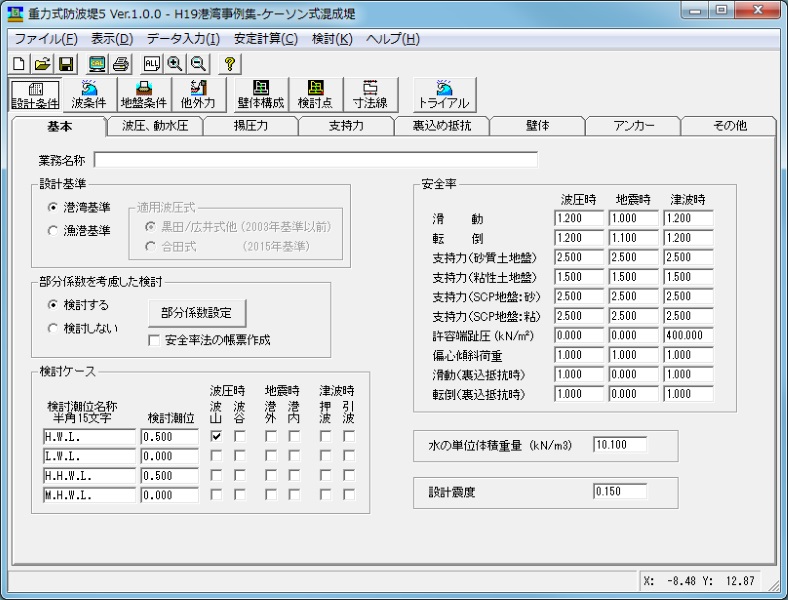Click the yellow help question mark icon

coord(229,63)
